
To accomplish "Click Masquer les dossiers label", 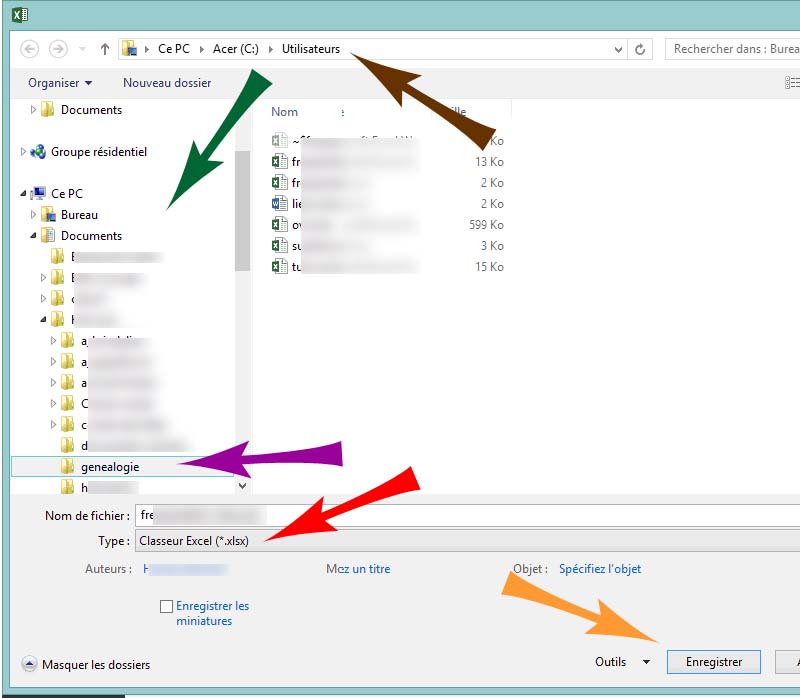I will pos(96,664).
